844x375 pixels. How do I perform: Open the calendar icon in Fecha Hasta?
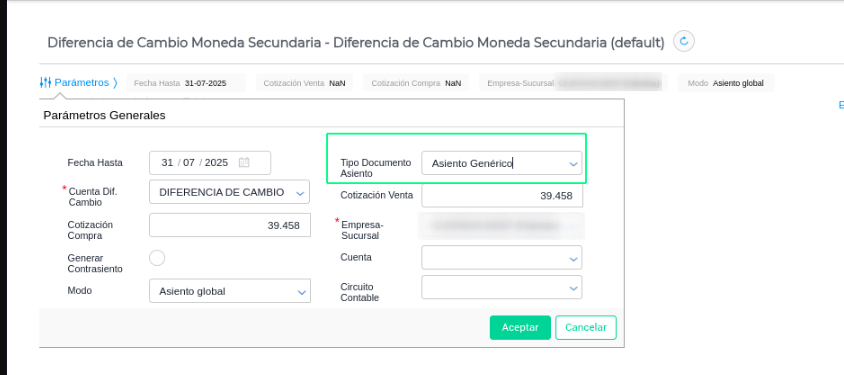click(244, 162)
